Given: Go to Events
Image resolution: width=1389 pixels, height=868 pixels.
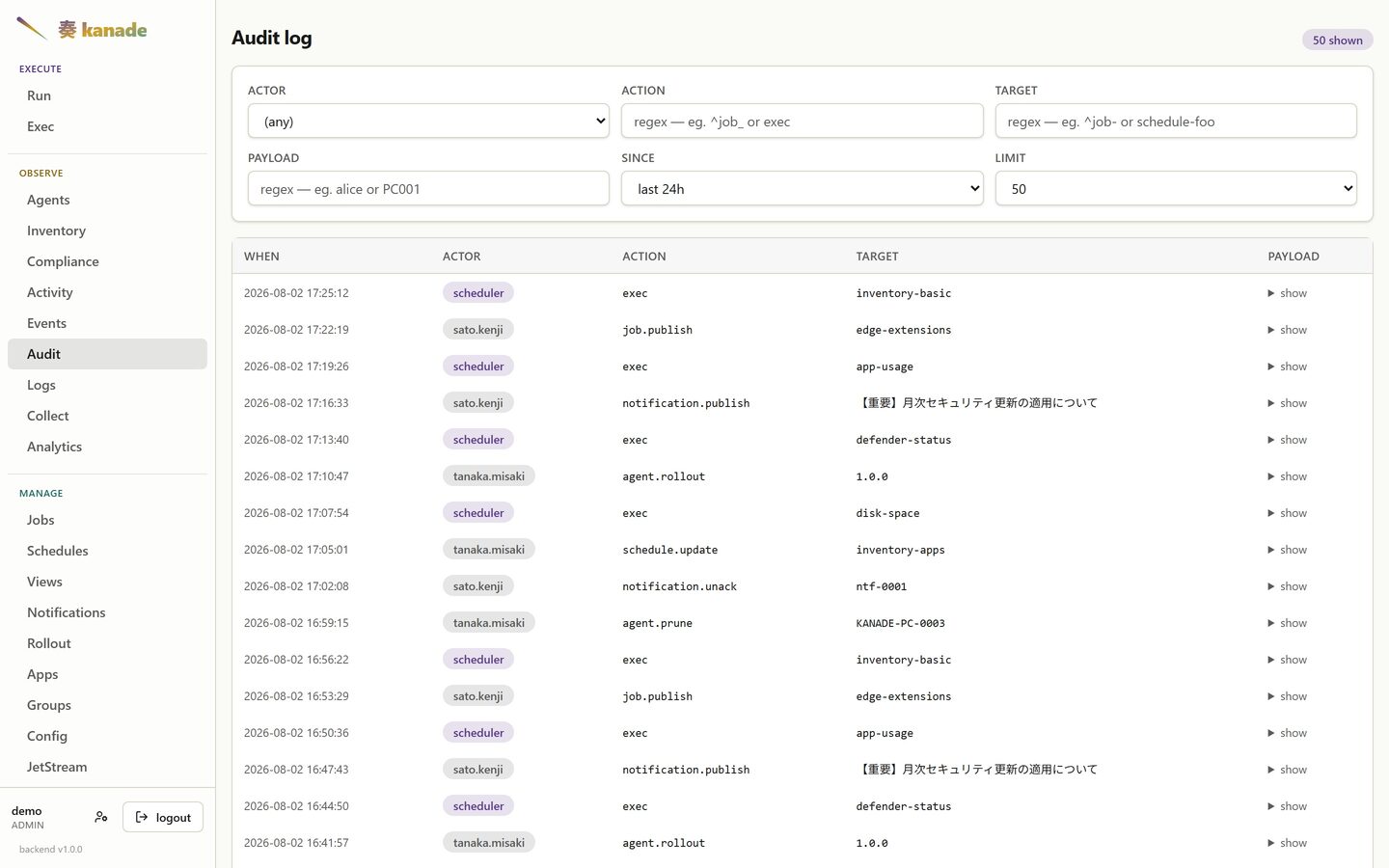Looking at the screenshot, I should click(x=107, y=323).
